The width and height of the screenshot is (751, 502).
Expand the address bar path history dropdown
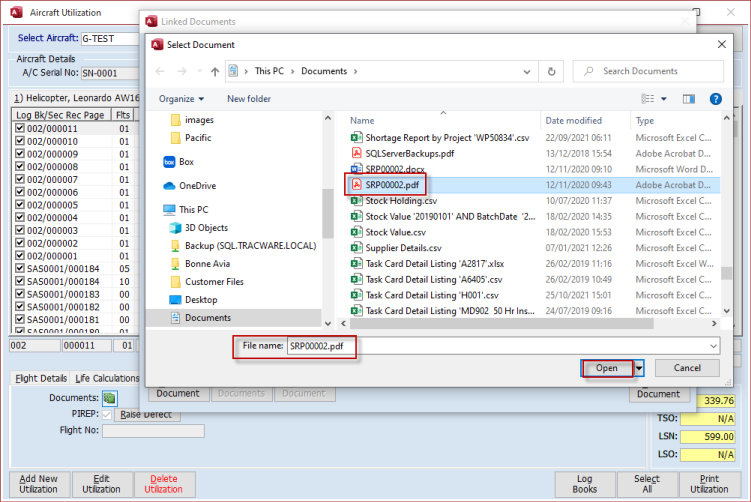(526, 72)
